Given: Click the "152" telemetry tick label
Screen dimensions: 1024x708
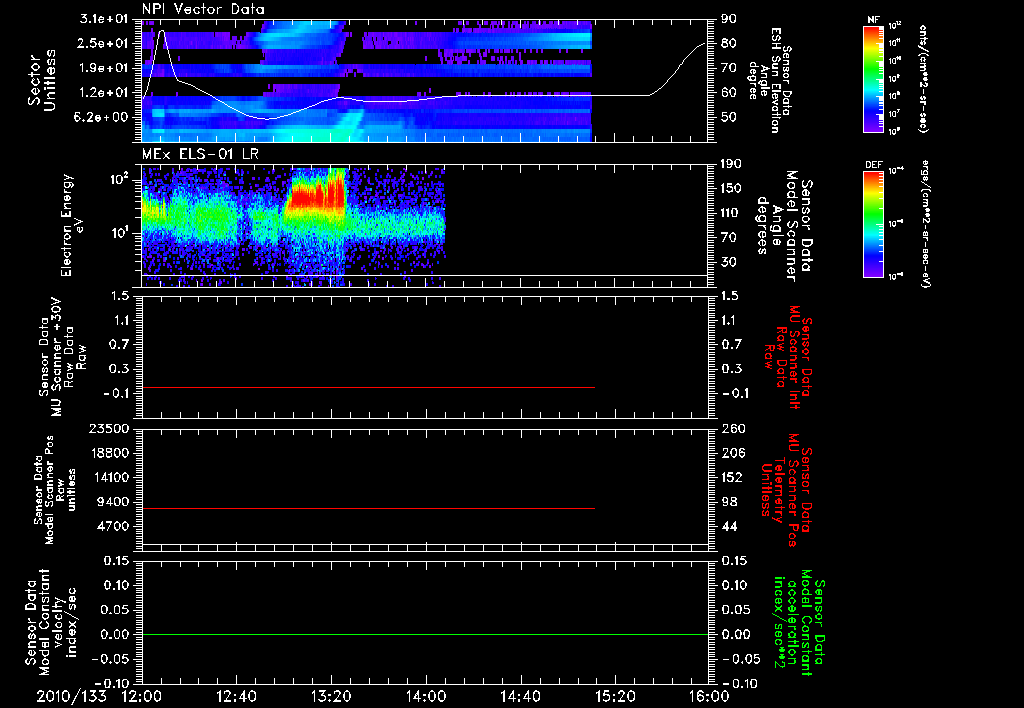Looking at the screenshot, I should click(x=733, y=477).
